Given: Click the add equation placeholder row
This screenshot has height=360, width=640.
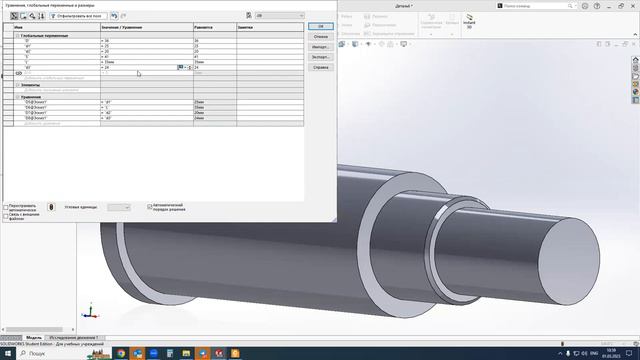Looking at the screenshot, I should click(x=57, y=123).
